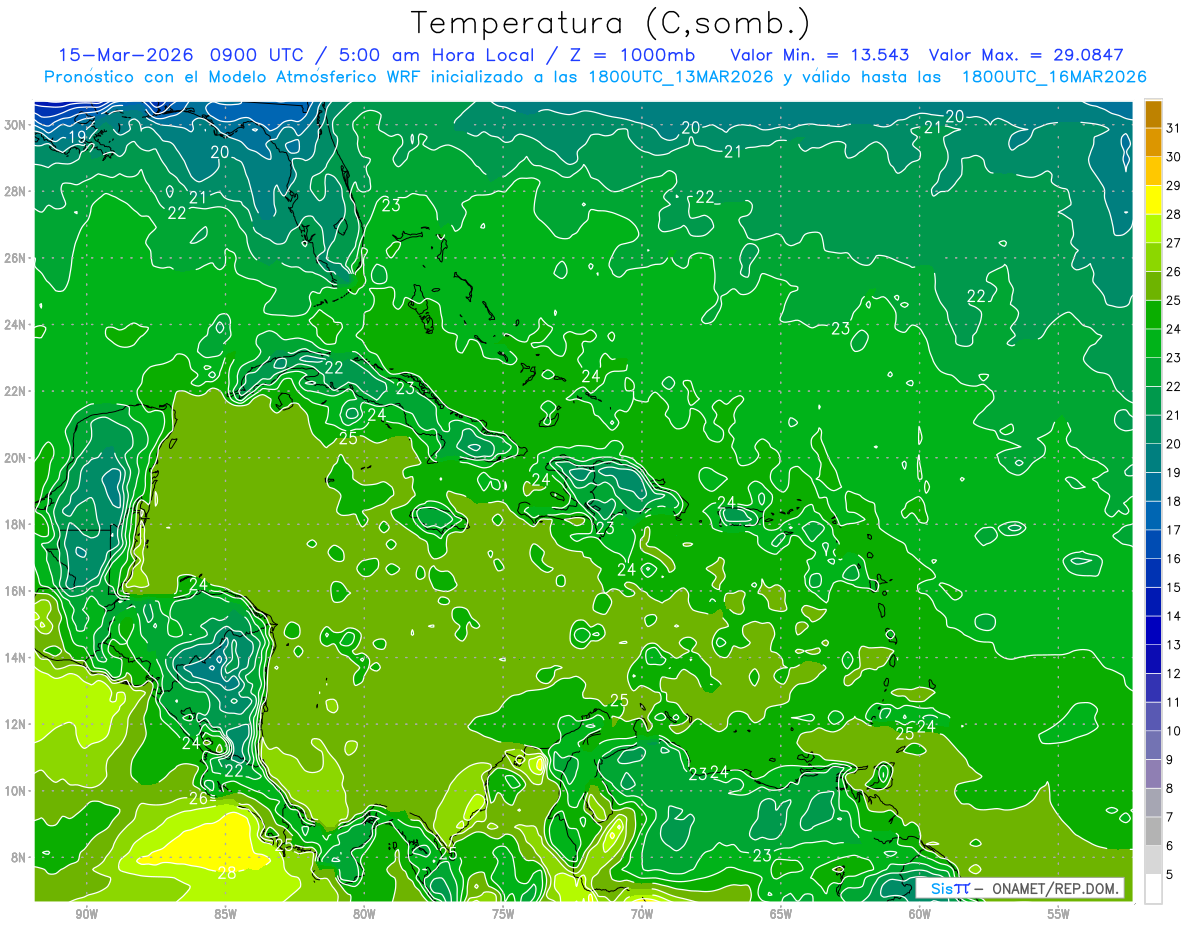Click the 26N latitude axis label
Viewport: 1200px width, 927px height.
(15, 258)
